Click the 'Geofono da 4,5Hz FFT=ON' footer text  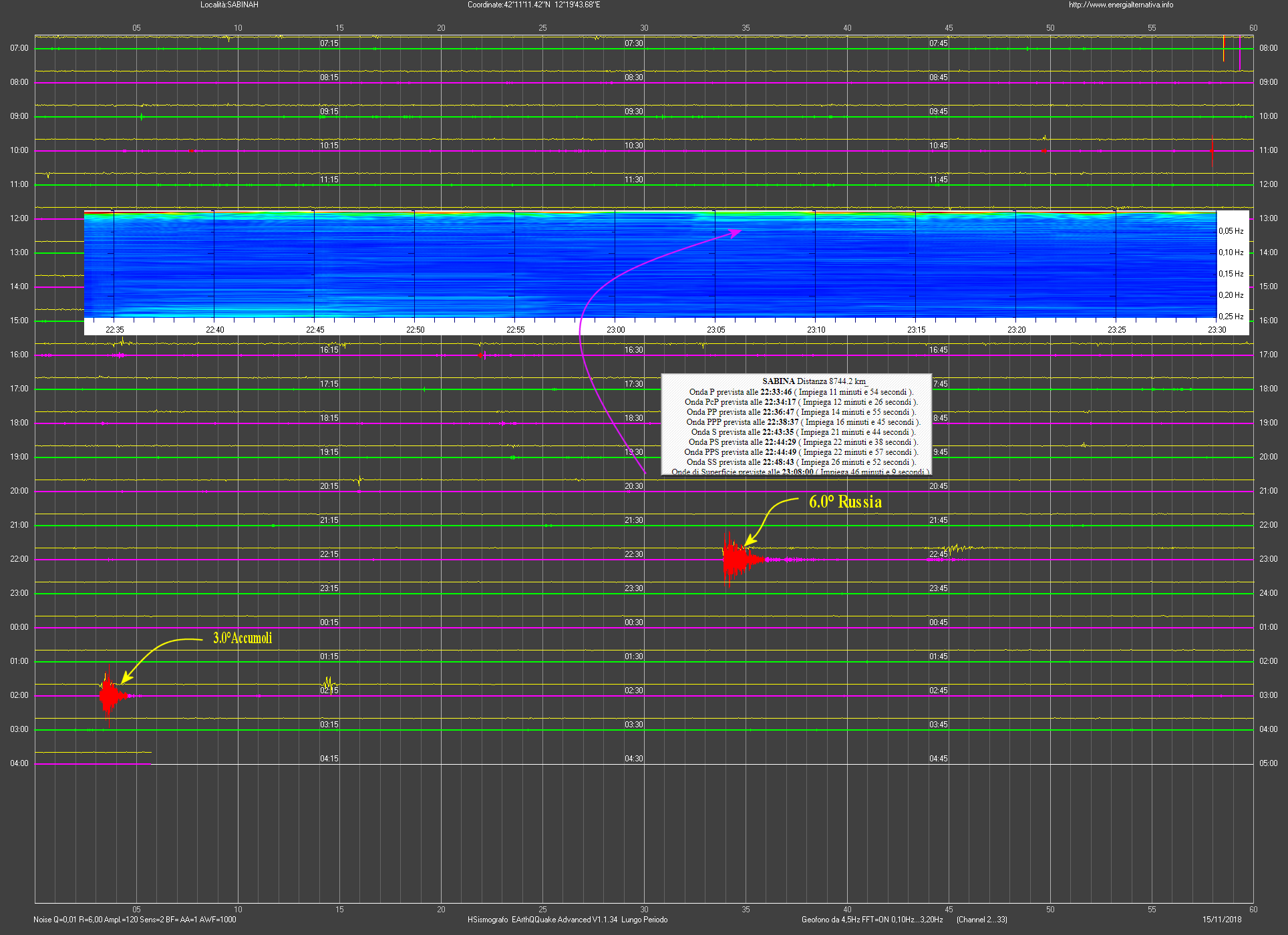point(842,920)
